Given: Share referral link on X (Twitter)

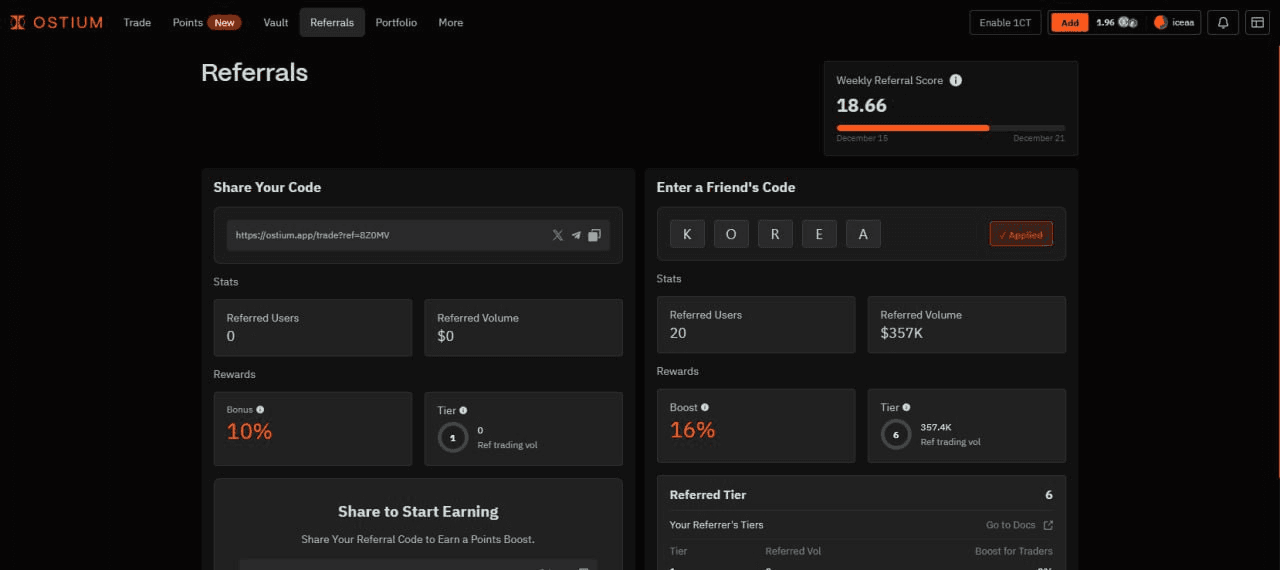Looking at the screenshot, I should (557, 235).
